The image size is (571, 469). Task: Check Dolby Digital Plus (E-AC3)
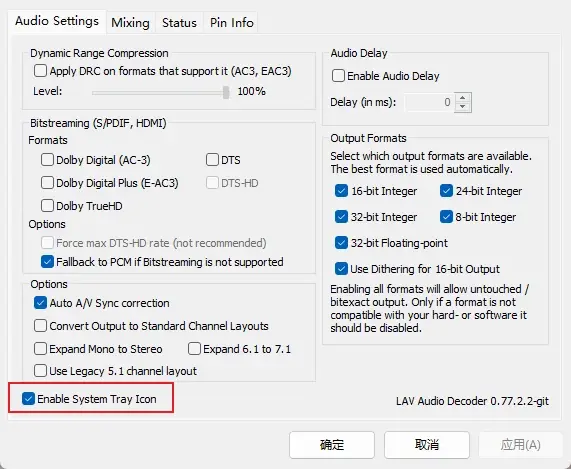click(x=47, y=183)
